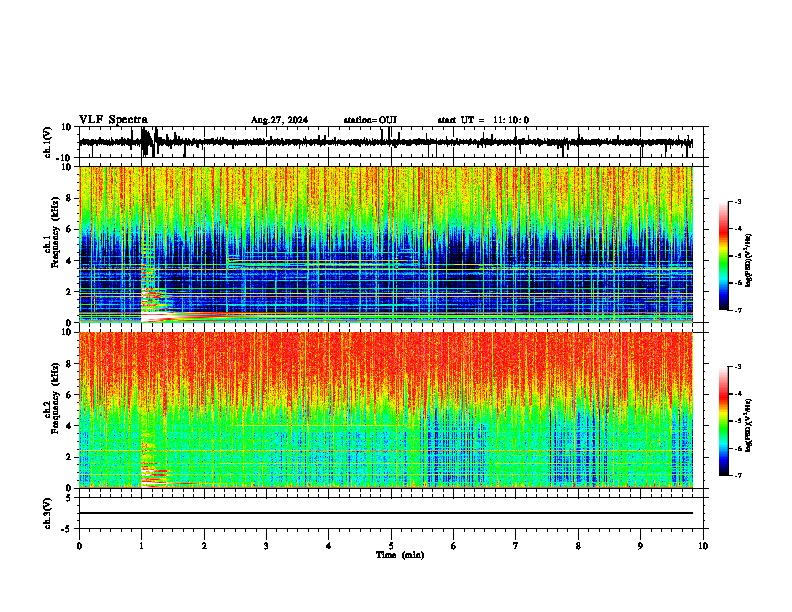Click the 'VLF Spectra' title text
The width and height of the screenshot is (792, 612).
pos(113,120)
